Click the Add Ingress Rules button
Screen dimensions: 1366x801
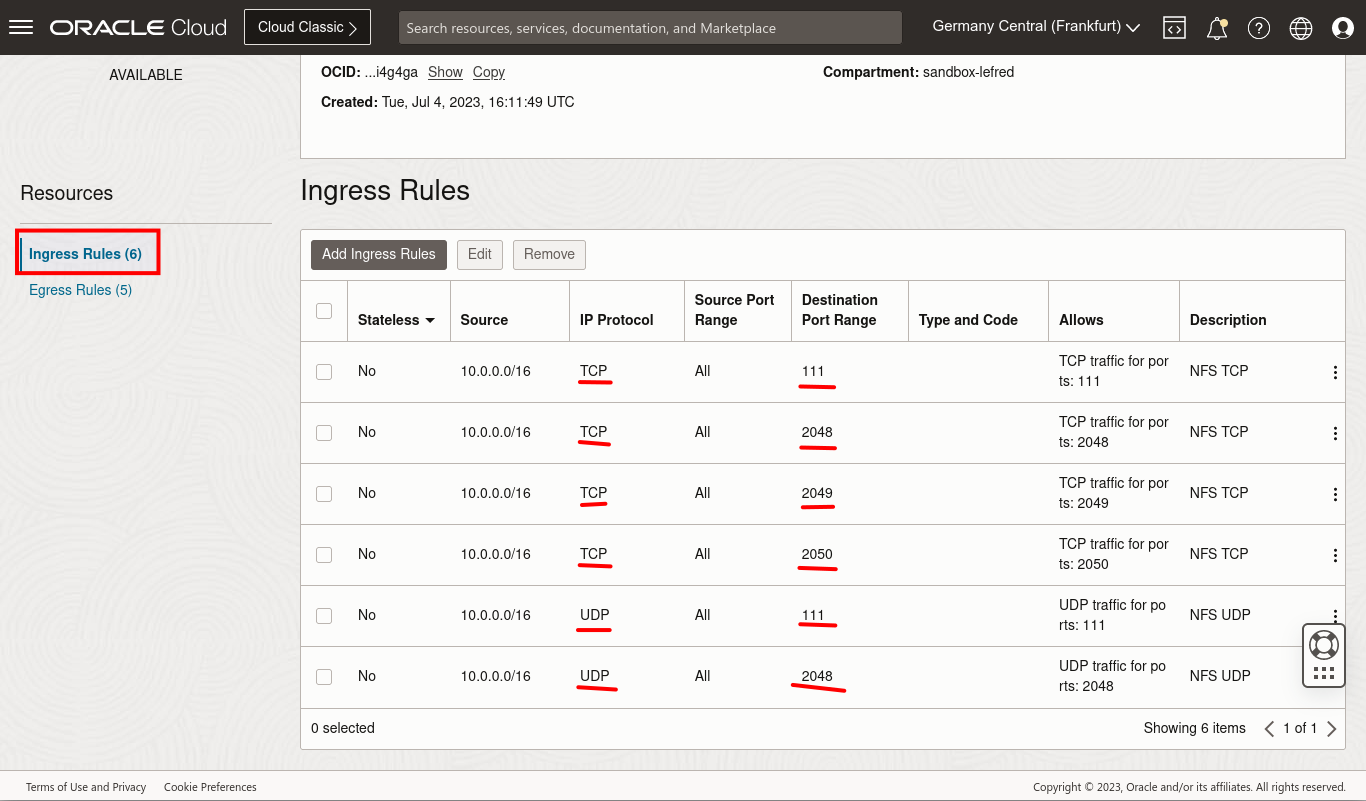coord(378,254)
